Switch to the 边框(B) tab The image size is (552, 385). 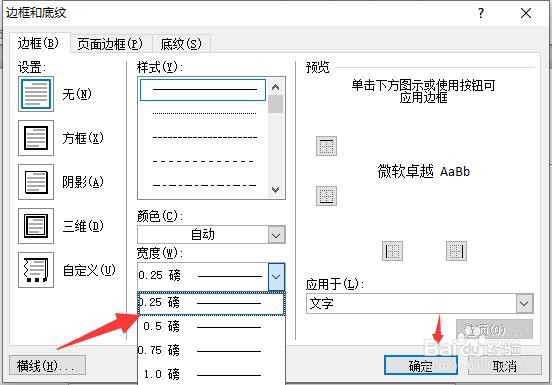38,43
